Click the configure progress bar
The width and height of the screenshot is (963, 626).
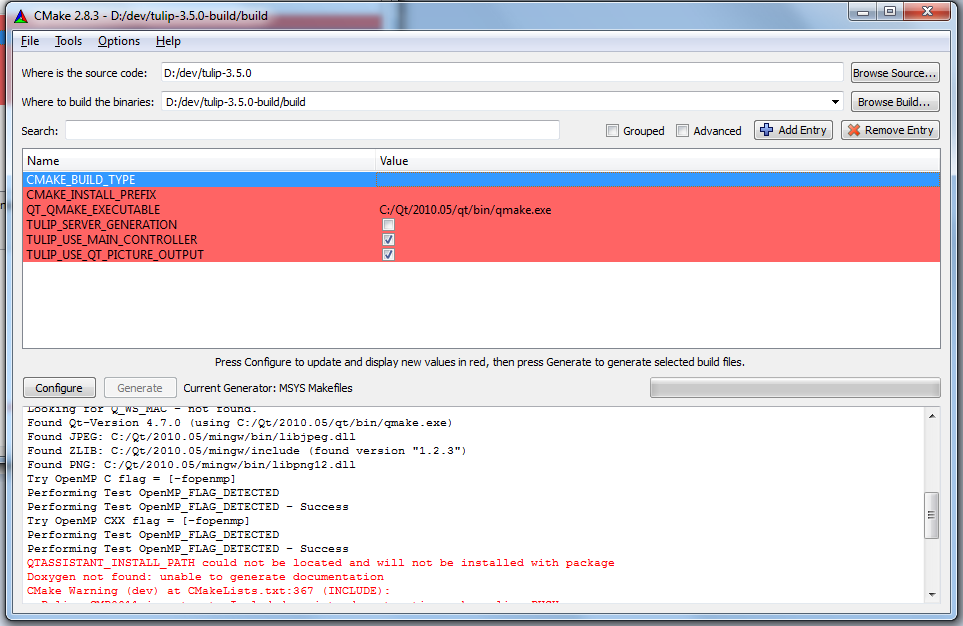[795, 388]
